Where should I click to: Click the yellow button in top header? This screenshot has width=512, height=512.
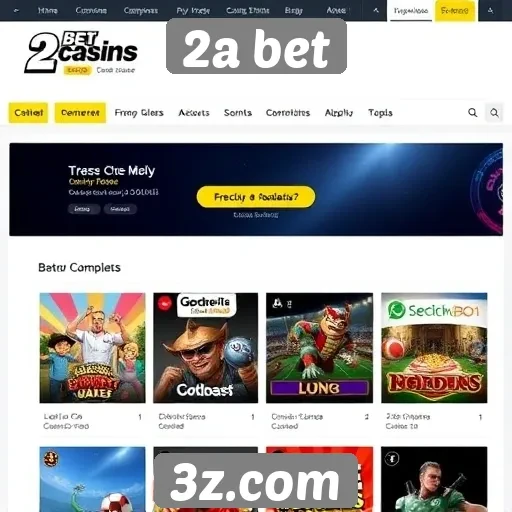coord(455,11)
